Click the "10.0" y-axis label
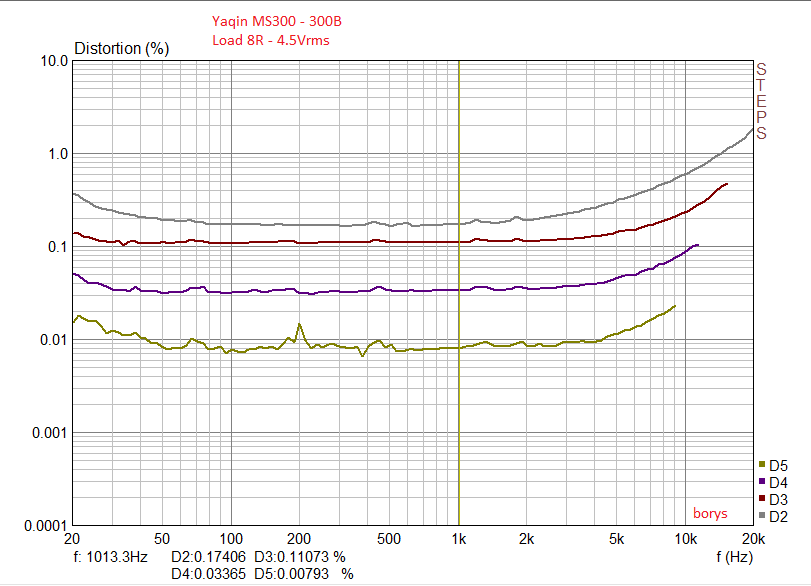 pos(54,61)
